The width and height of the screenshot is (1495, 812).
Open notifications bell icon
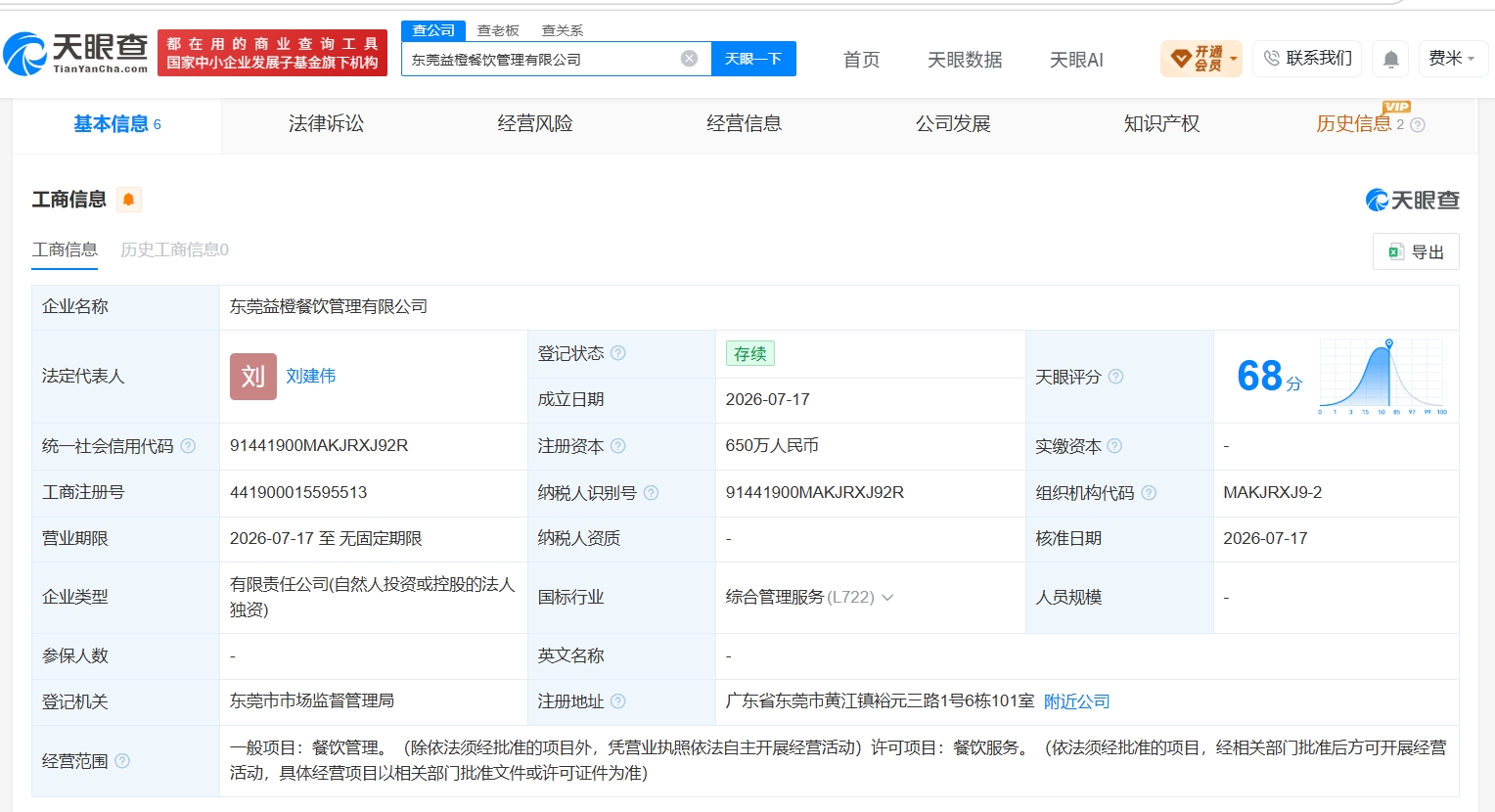click(1390, 59)
